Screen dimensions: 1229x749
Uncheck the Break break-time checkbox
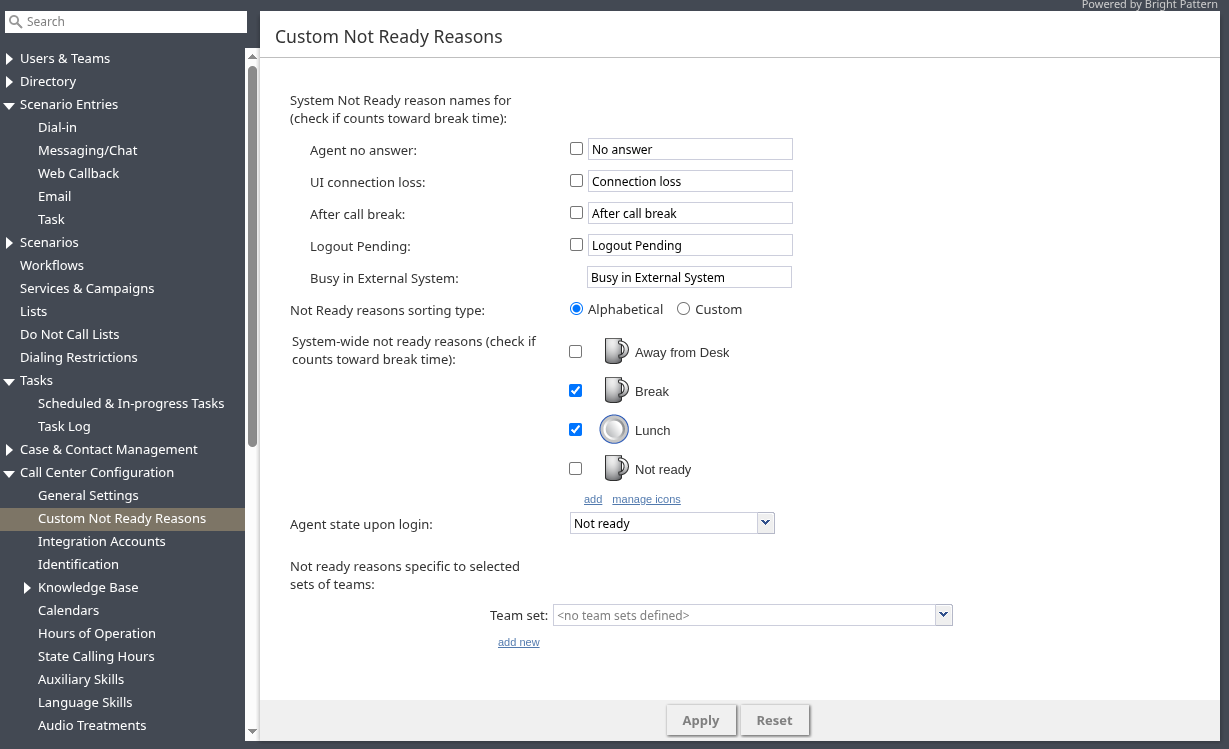[576, 391]
